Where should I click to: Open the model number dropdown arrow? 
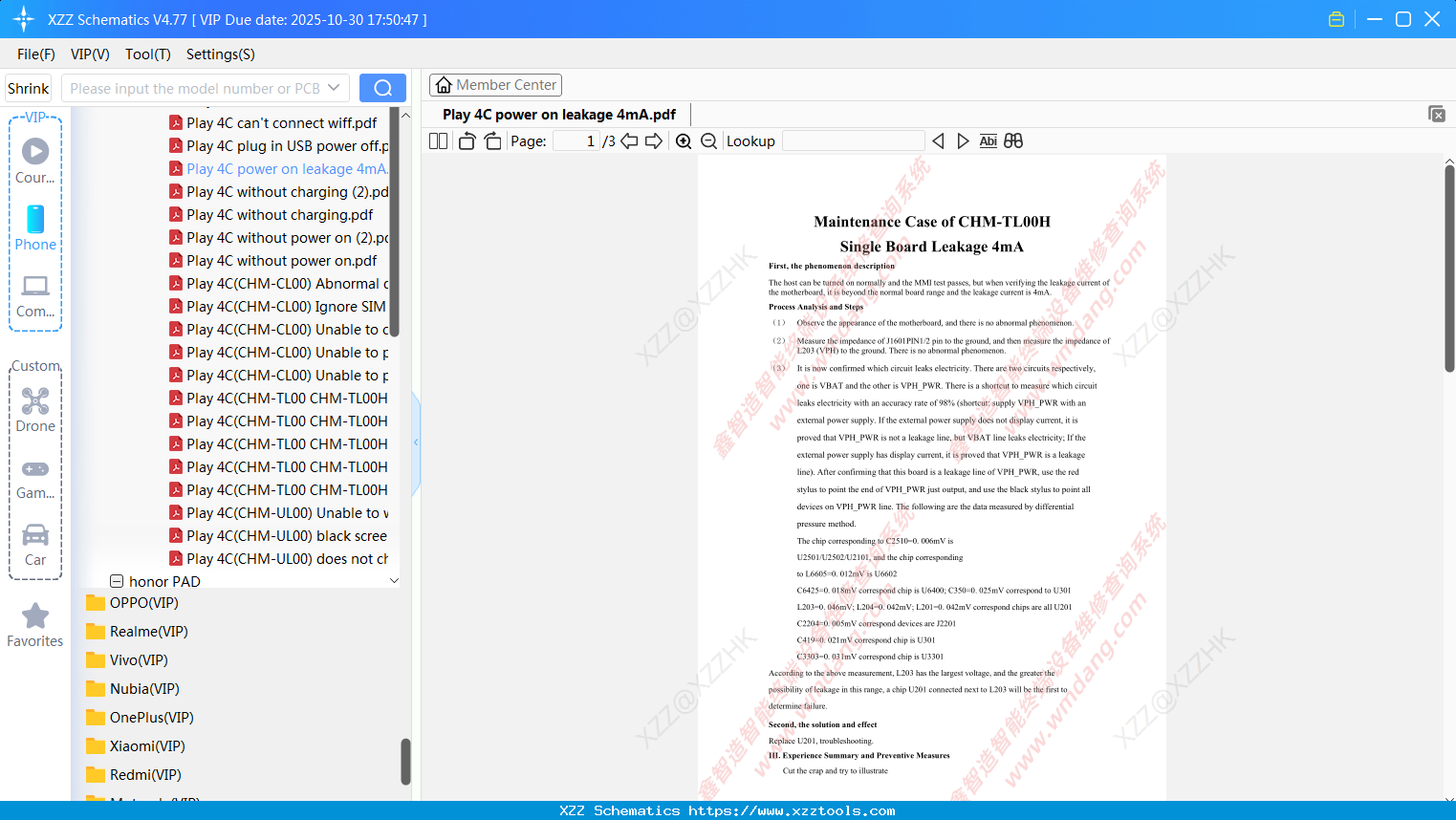pyautogui.click(x=334, y=88)
